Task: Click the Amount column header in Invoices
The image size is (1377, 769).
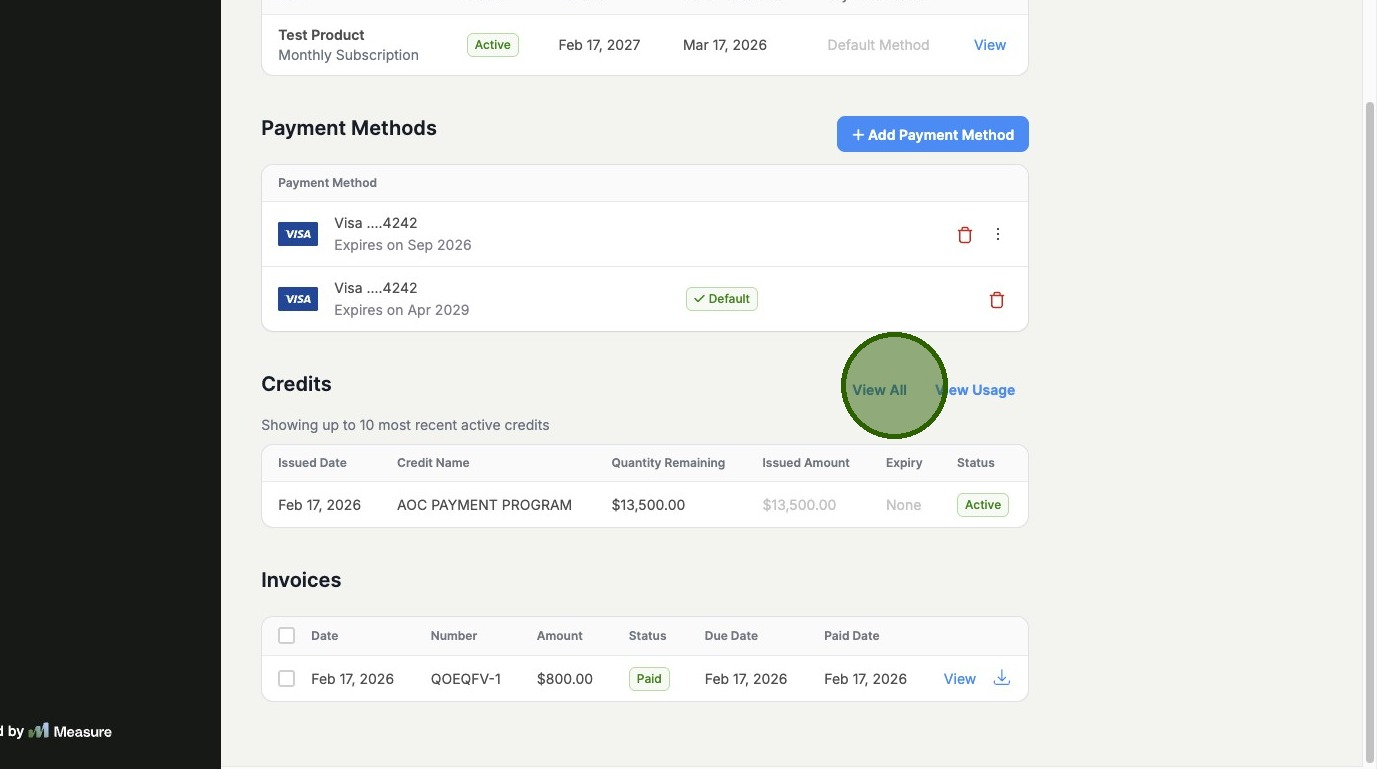Action: pyautogui.click(x=559, y=636)
